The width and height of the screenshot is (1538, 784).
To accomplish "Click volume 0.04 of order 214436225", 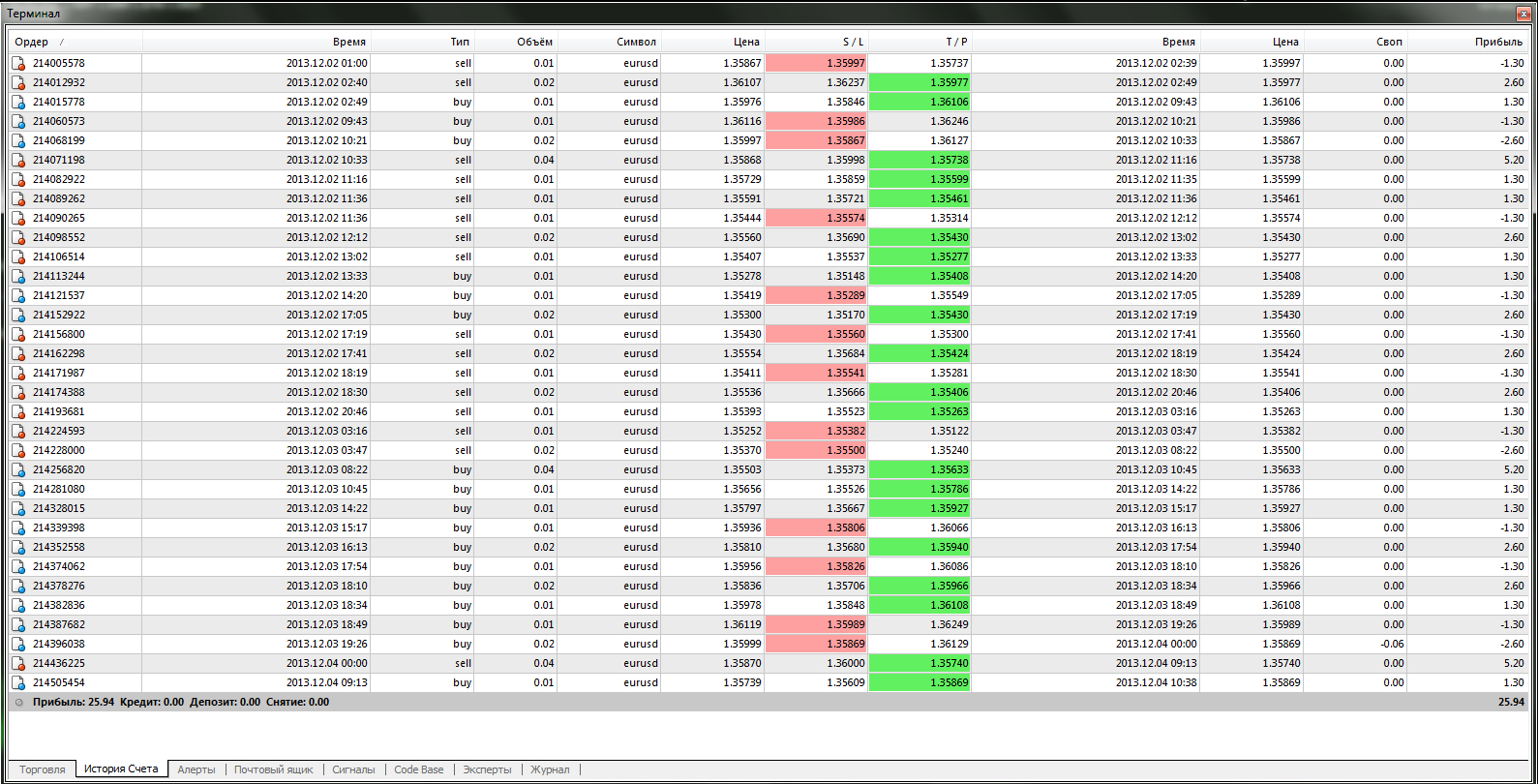I will pyautogui.click(x=544, y=663).
